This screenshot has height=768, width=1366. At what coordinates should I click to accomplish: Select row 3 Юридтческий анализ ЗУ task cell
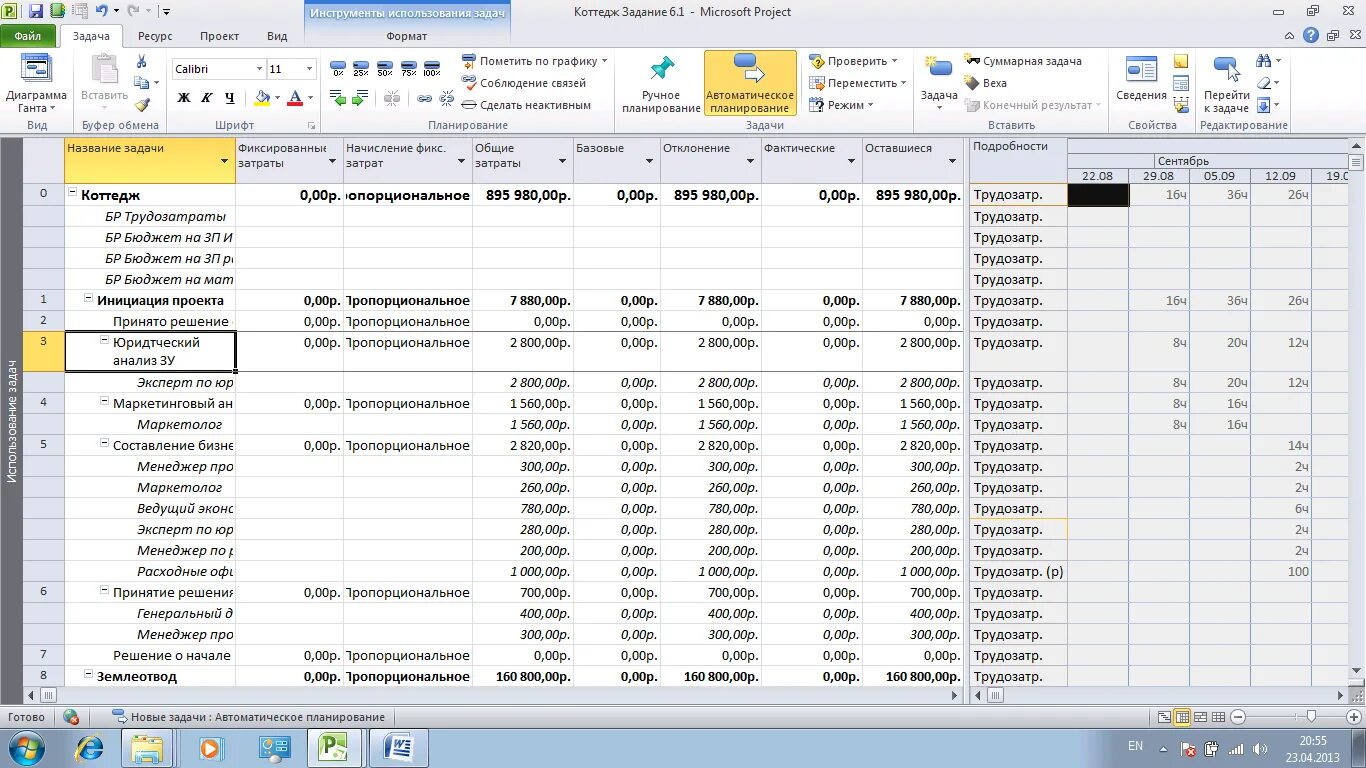pos(150,352)
